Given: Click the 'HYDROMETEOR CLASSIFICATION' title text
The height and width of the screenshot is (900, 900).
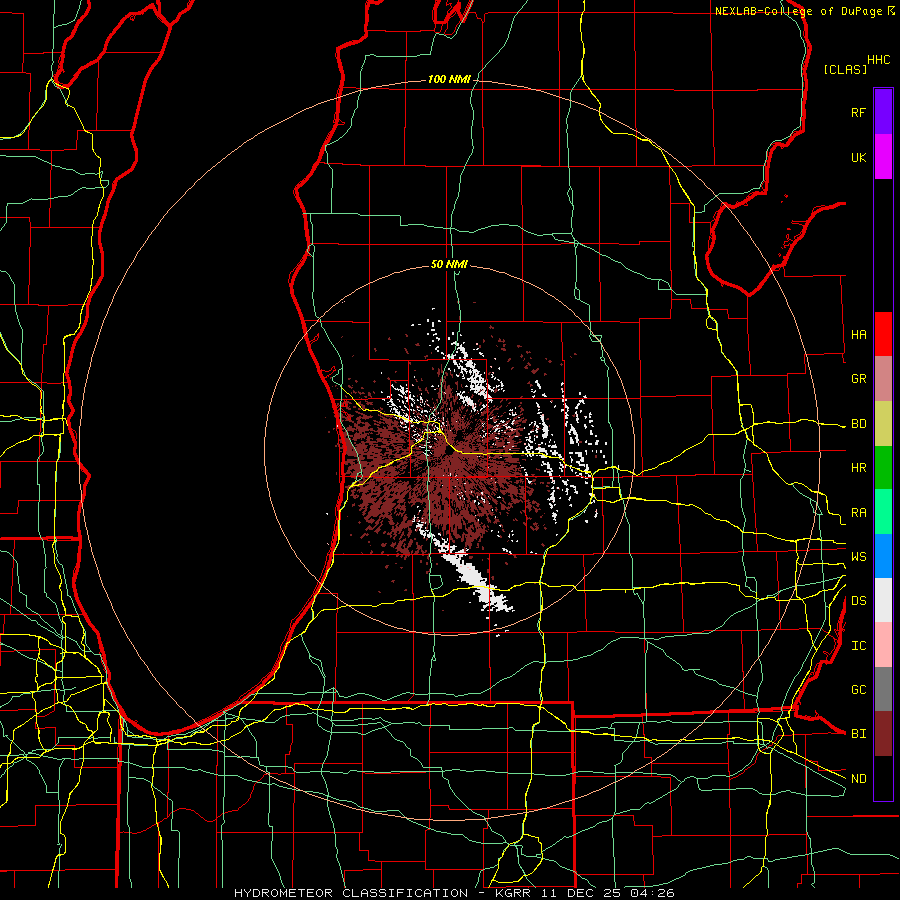Looking at the screenshot, I should point(351,893).
